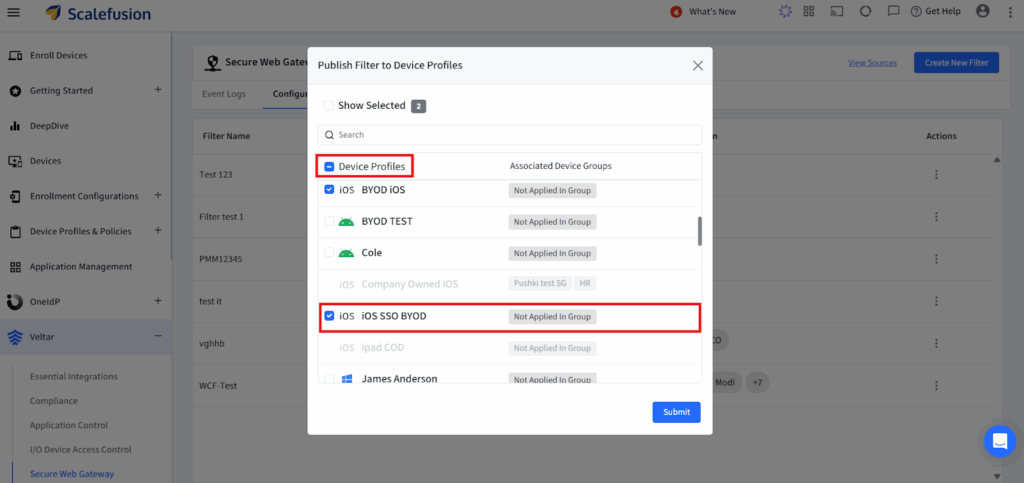Close the Publish Filter dialog
This screenshot has width=1024, height=483.
(x=697, y=65)
